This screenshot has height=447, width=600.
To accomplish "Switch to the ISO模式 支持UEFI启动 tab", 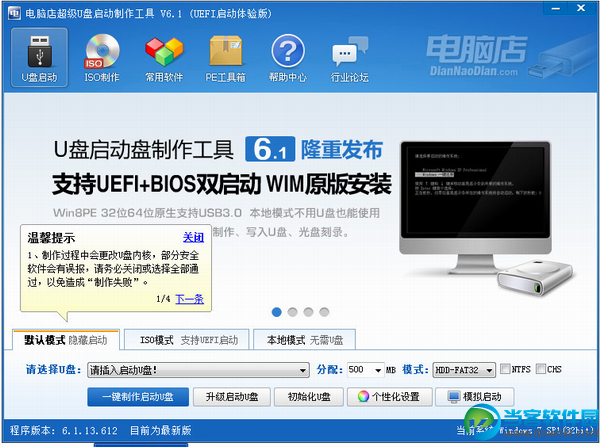I will 187,340.
